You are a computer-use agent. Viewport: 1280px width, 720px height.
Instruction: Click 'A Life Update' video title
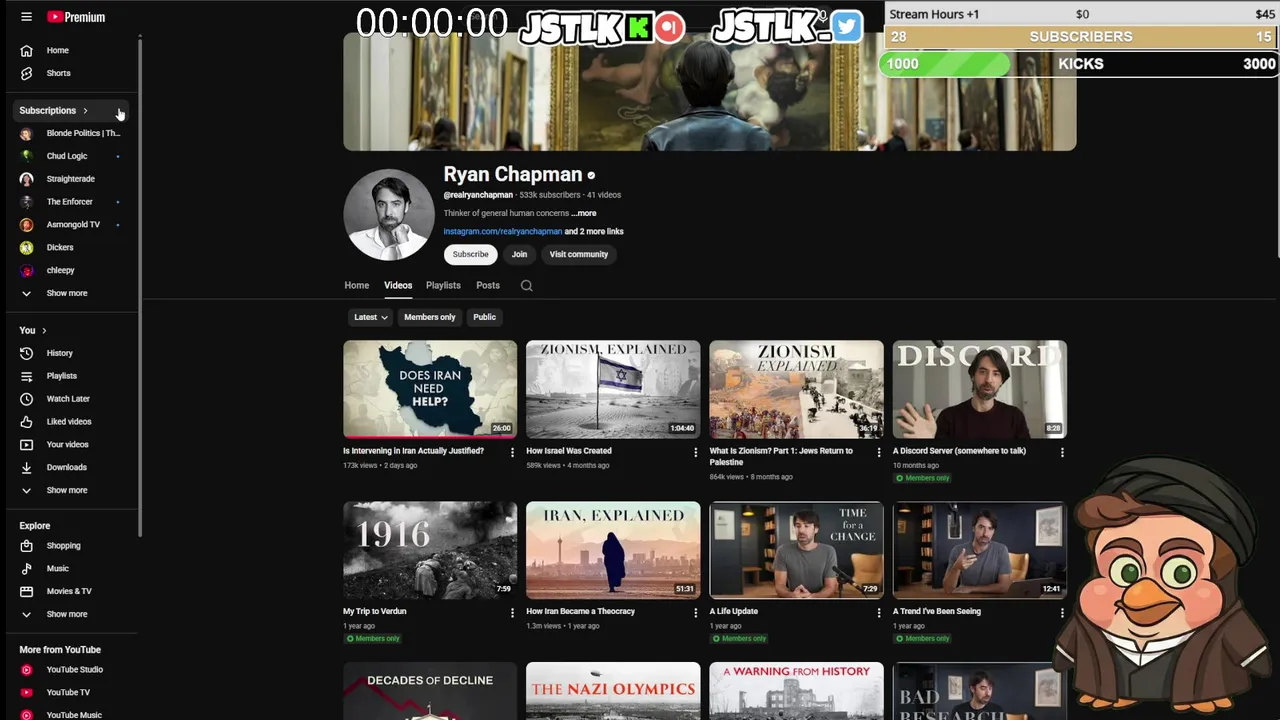[734, 612]
